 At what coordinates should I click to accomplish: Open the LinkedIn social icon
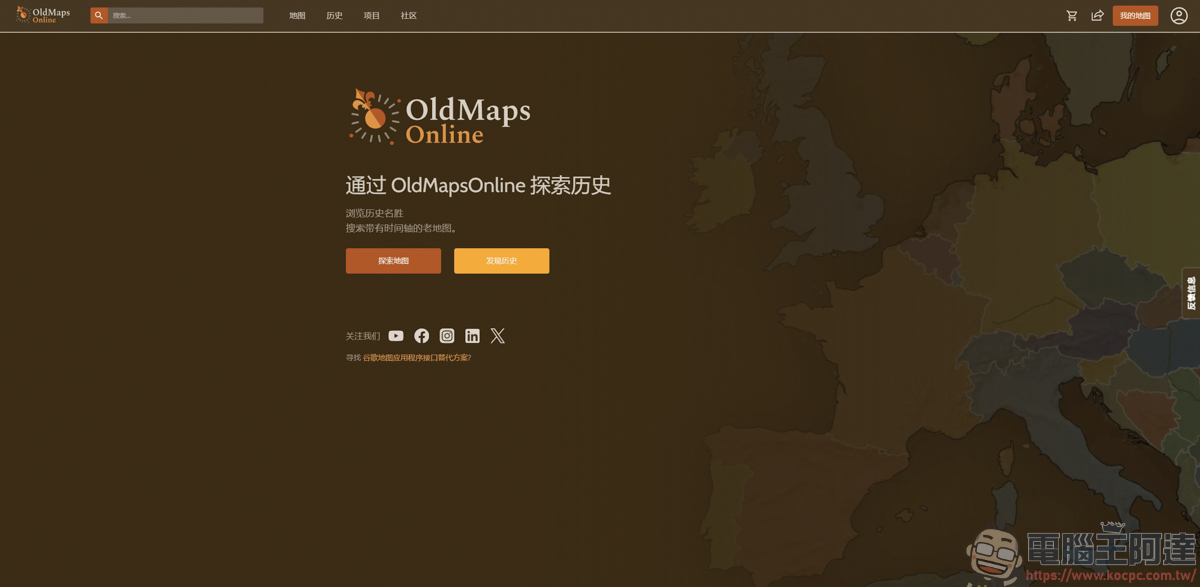[472, 336]
